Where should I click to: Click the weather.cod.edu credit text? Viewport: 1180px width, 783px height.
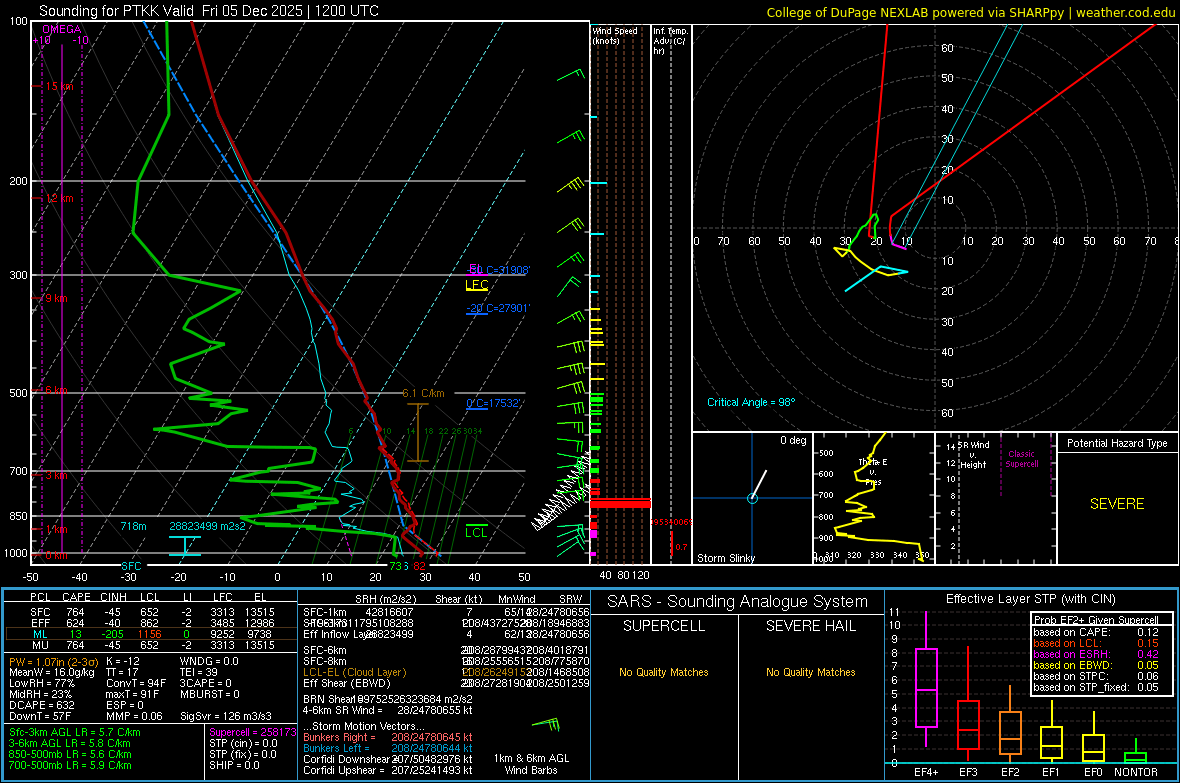(x=1125, y=12)
